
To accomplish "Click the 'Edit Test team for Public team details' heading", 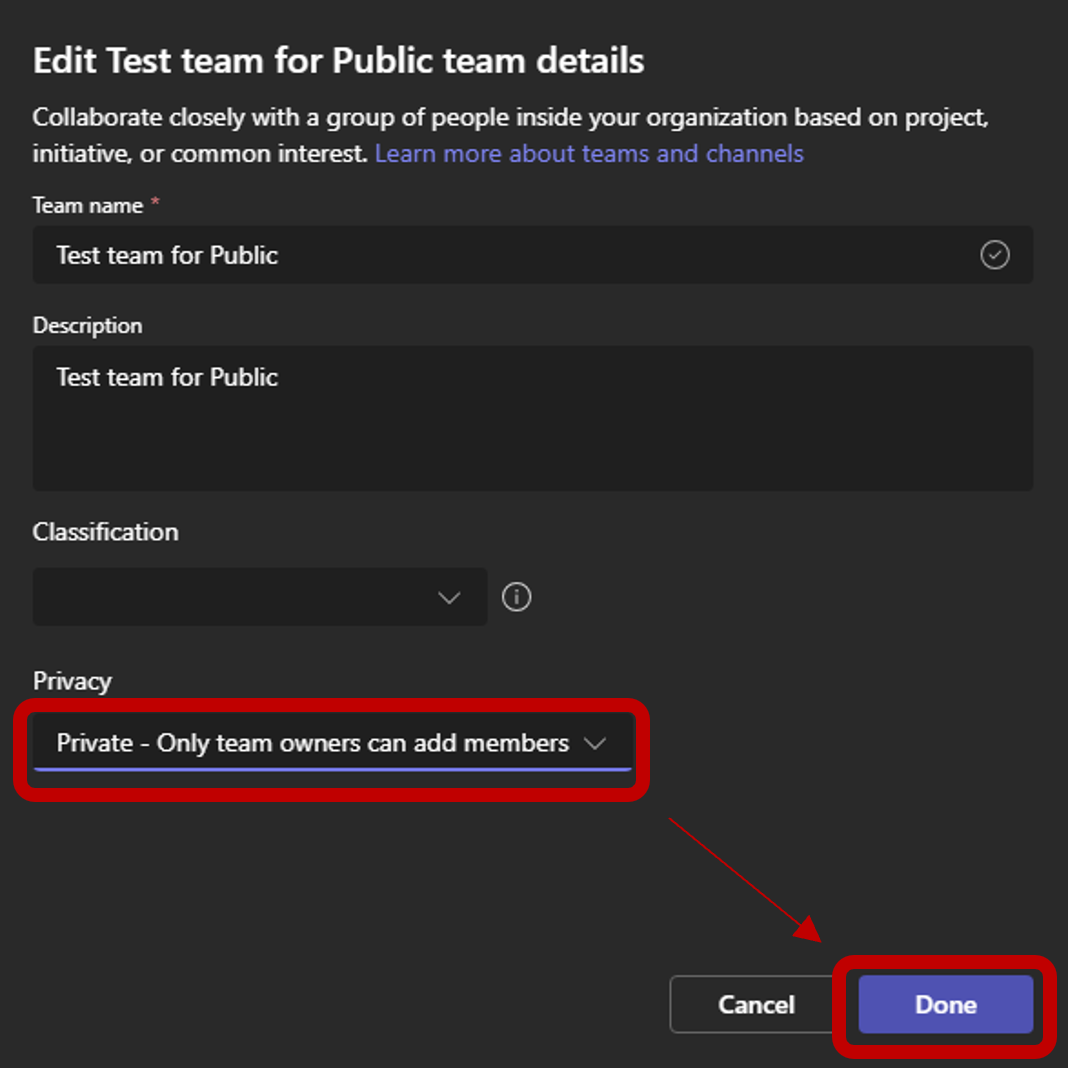I will pos(339,61).
